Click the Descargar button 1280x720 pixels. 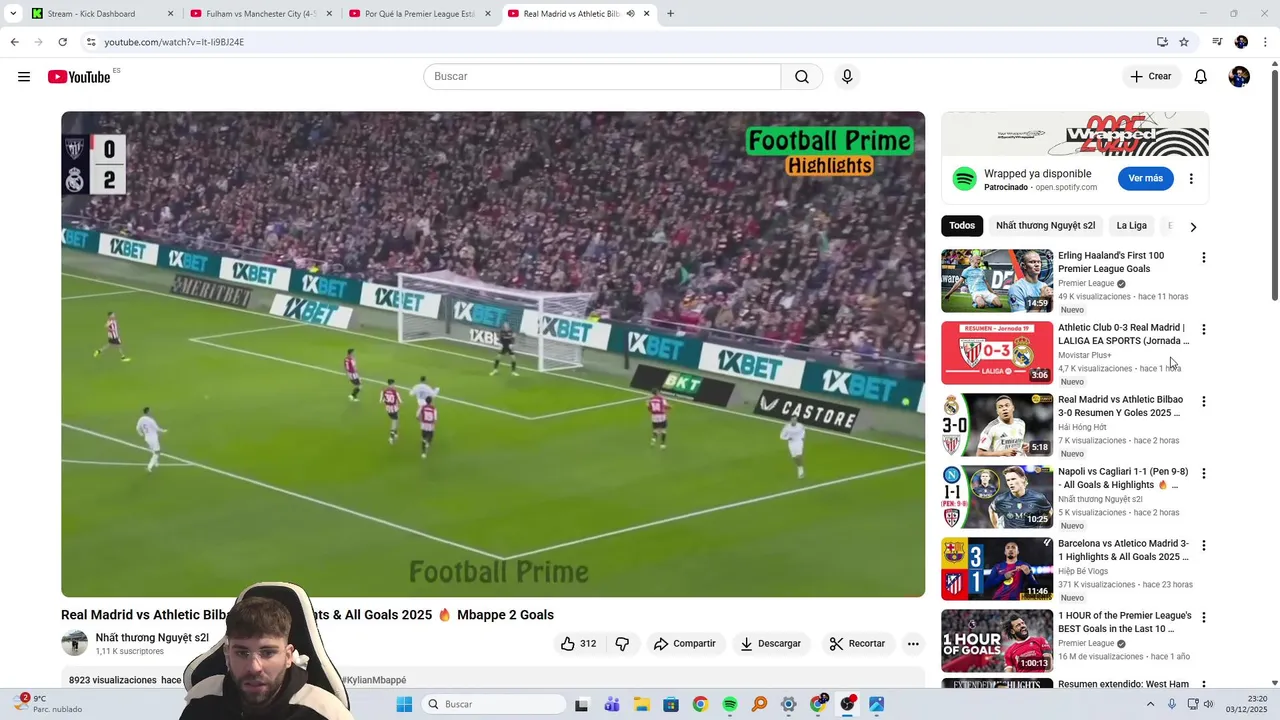tap(771, 644)
